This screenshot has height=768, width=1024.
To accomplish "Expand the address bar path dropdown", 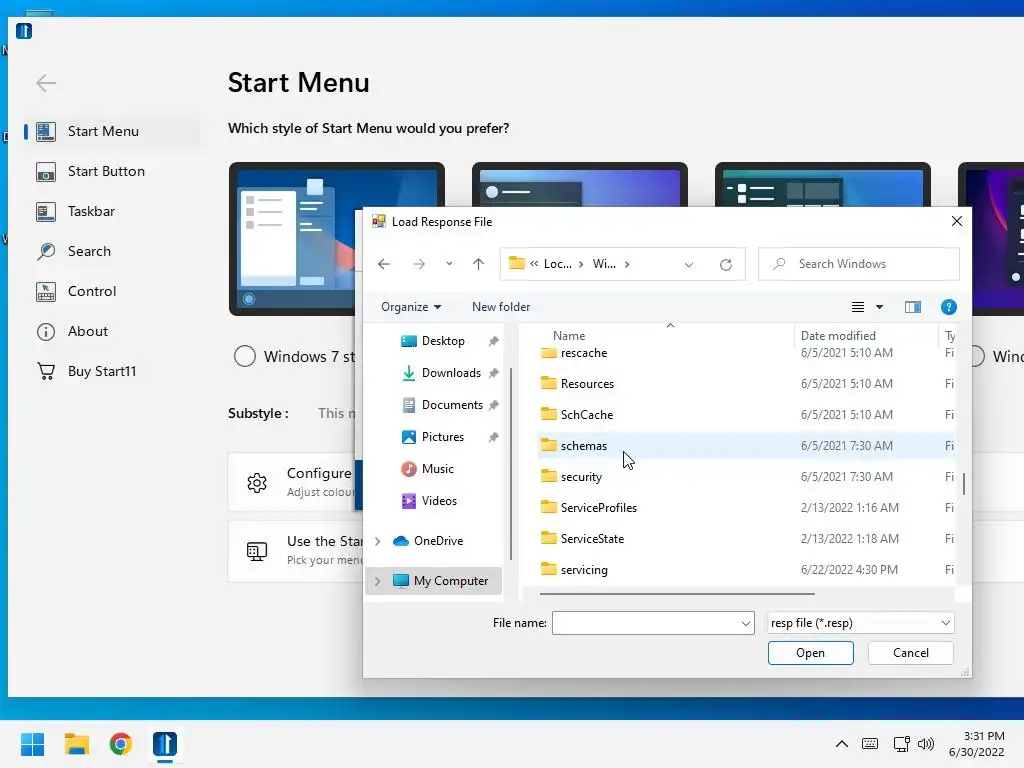I will pos(688,264).
